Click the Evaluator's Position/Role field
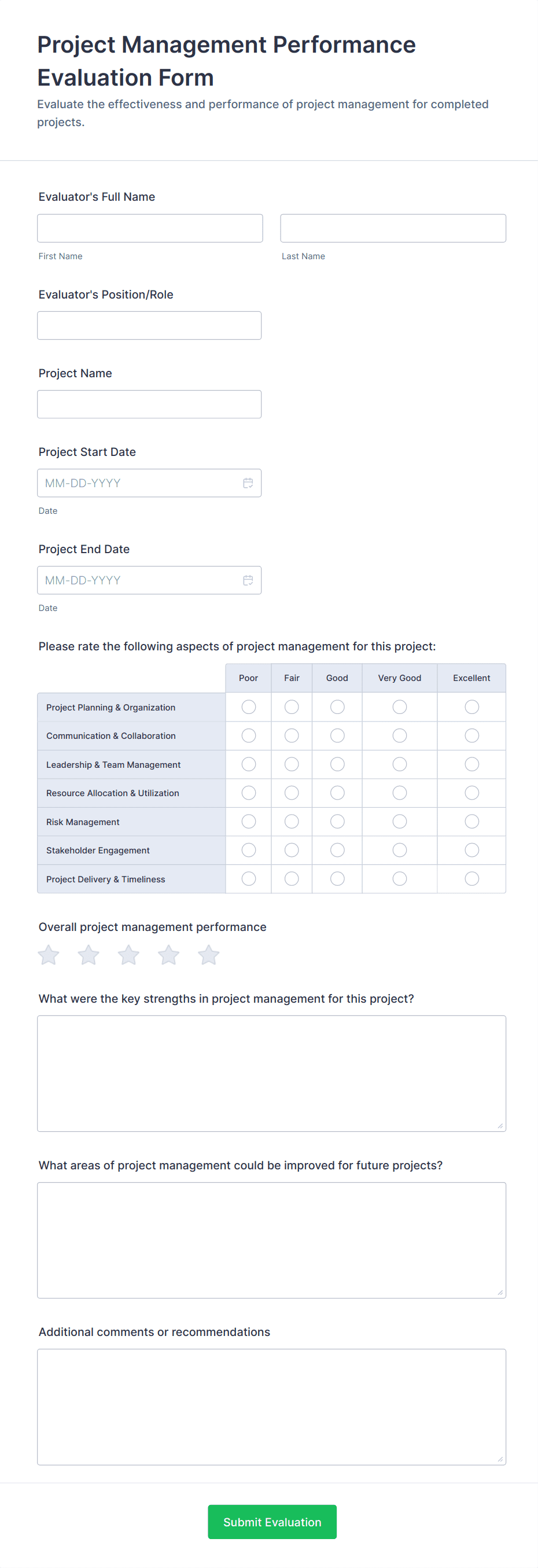Screen dimensions: 538x1568 [149, 326]
